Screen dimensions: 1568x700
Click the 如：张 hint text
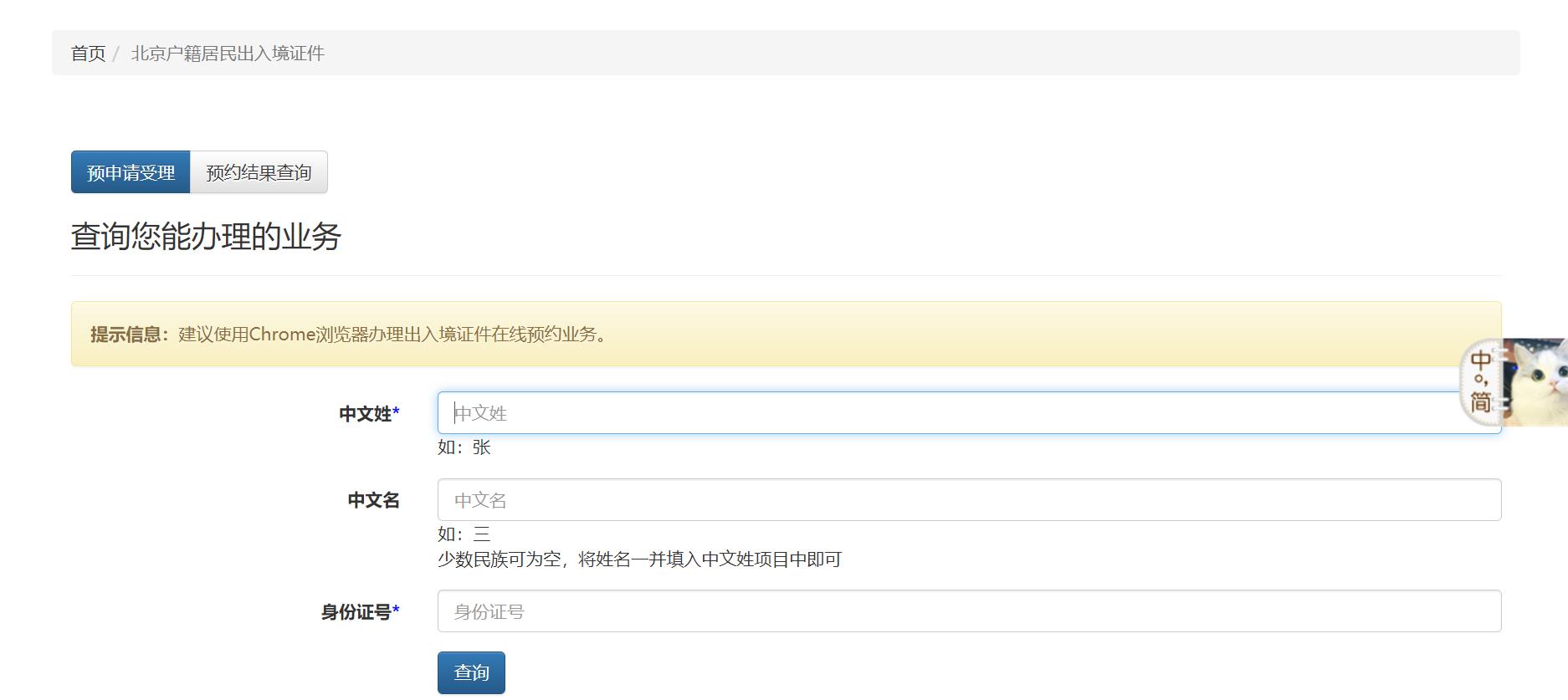464,447
